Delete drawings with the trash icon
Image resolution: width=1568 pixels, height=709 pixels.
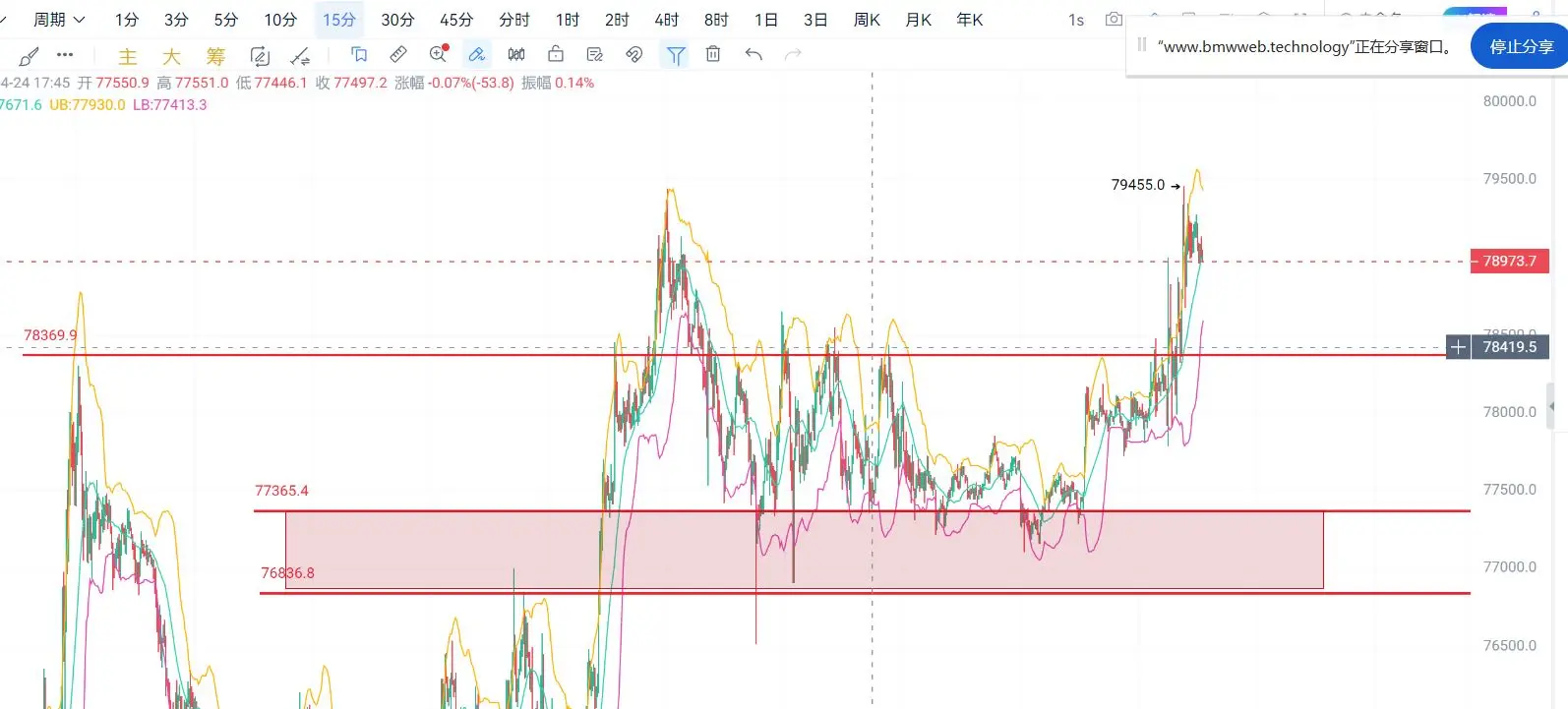[x=713, y=55]
